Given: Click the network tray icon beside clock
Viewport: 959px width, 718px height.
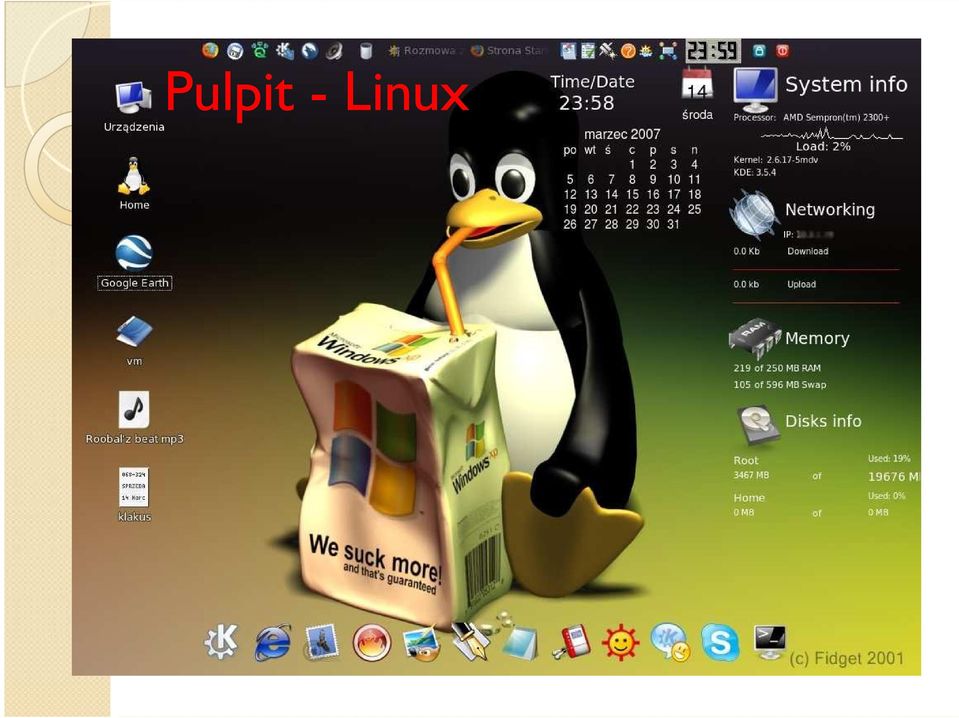Looking at the screenshot, I should (668, 51).
